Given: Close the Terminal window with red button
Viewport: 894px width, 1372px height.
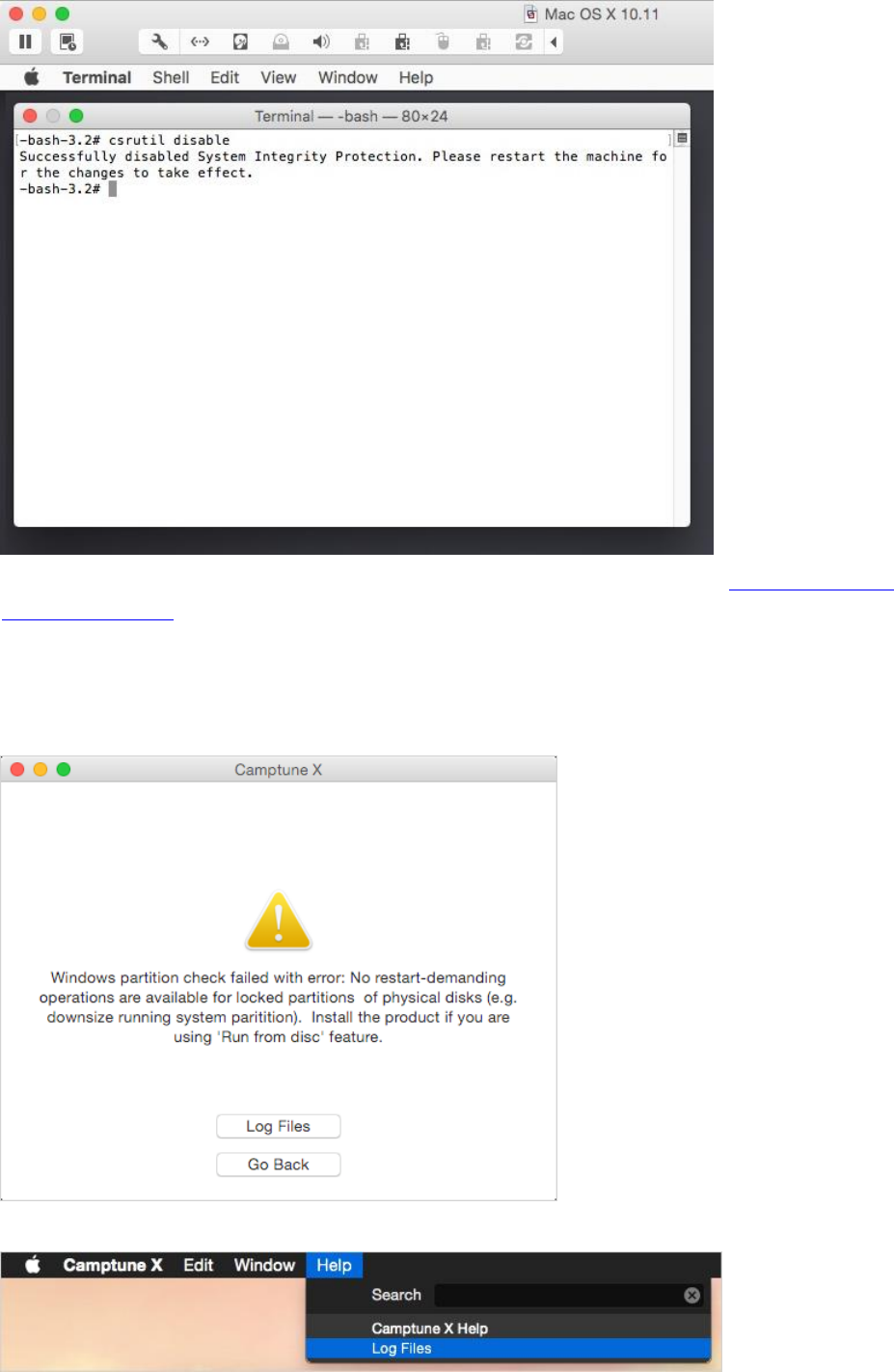Looking at the screenshot, I should click(x=30, y=116).
